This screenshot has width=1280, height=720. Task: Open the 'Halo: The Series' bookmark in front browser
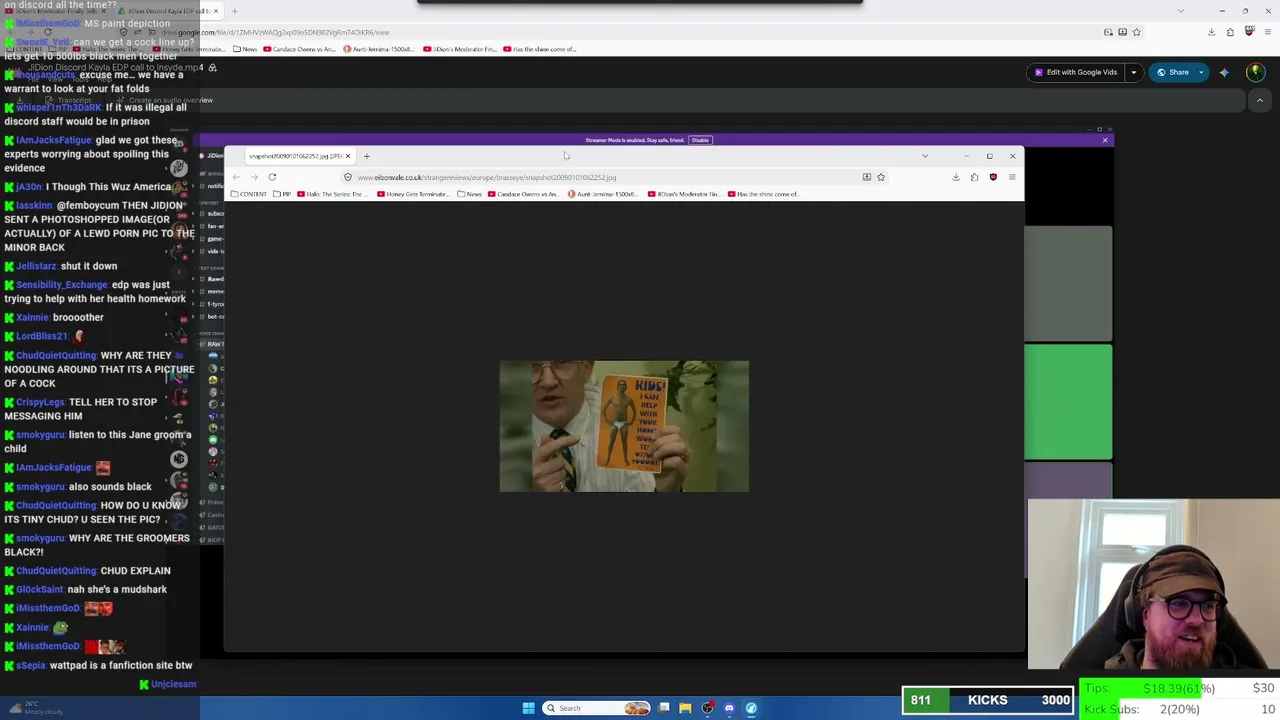(330, 194)
